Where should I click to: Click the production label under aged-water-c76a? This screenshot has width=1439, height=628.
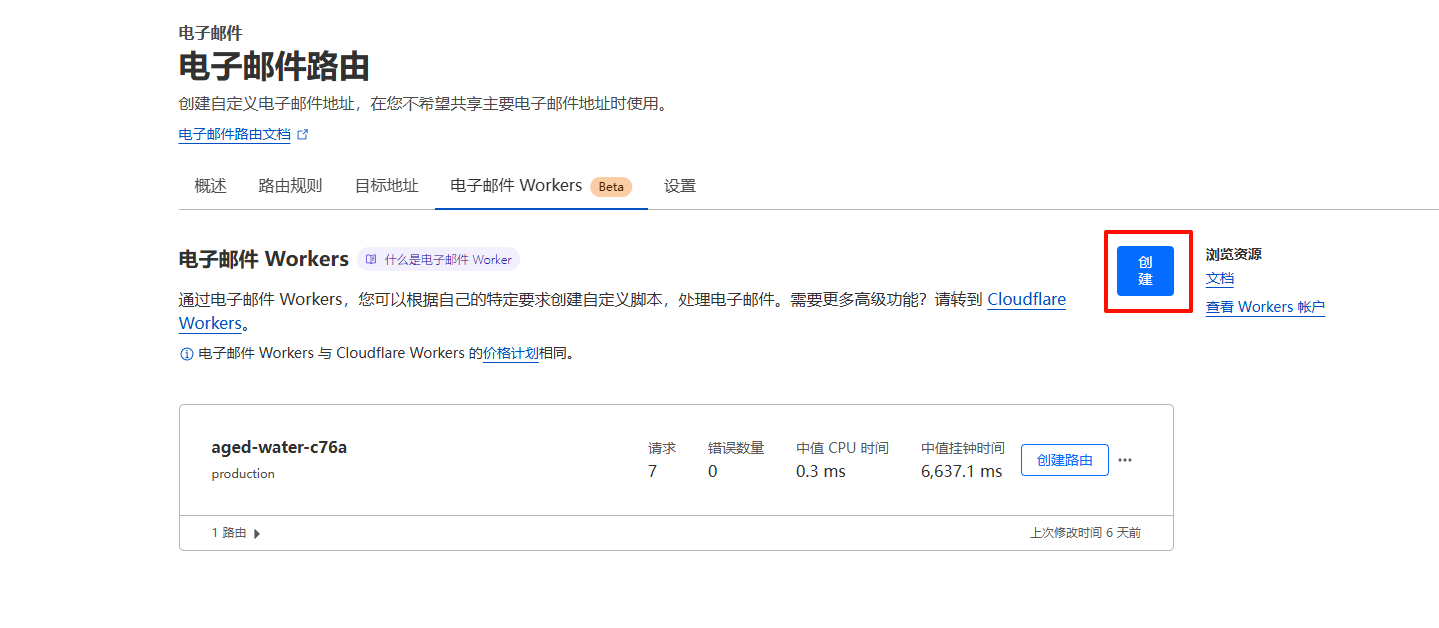(243, 474)
